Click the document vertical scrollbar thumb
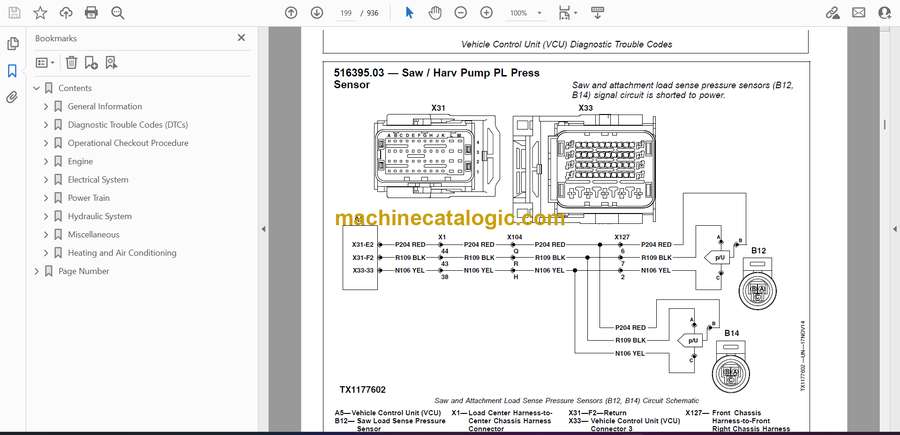 tap(884, 125)
